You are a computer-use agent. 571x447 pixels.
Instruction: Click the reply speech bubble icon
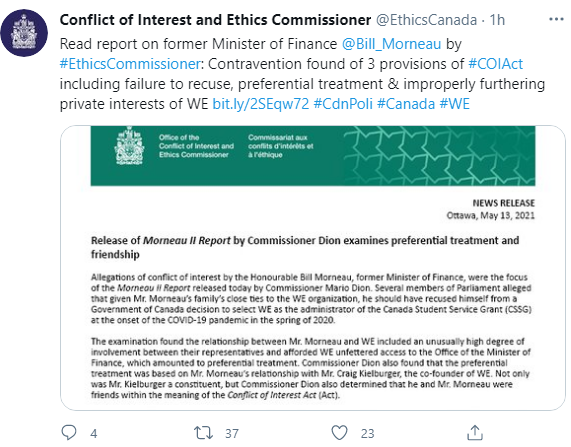click(x=68, y=432)
